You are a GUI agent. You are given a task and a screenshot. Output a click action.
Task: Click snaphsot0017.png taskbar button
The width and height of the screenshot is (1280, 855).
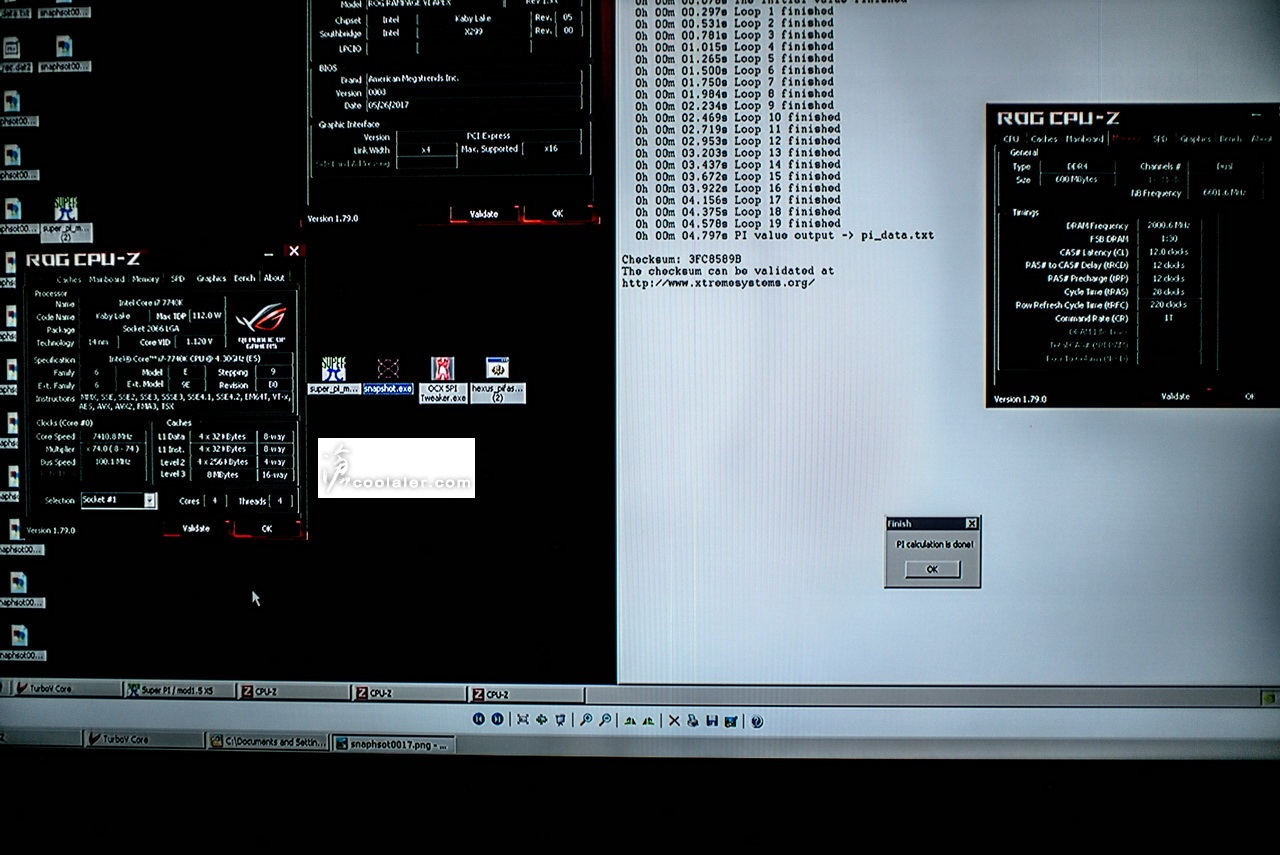(394, 743)
